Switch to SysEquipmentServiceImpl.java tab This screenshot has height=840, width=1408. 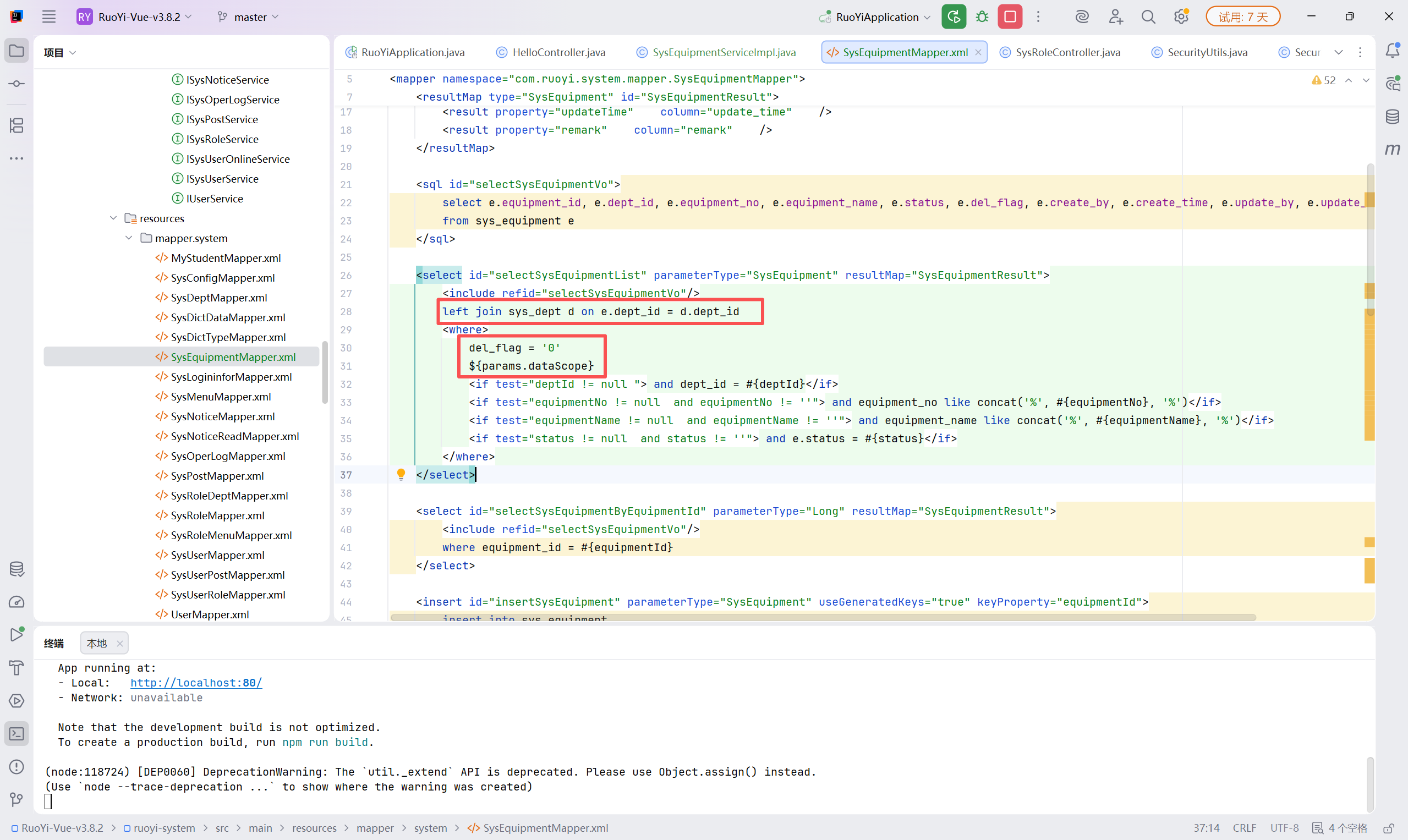(716, 52)
